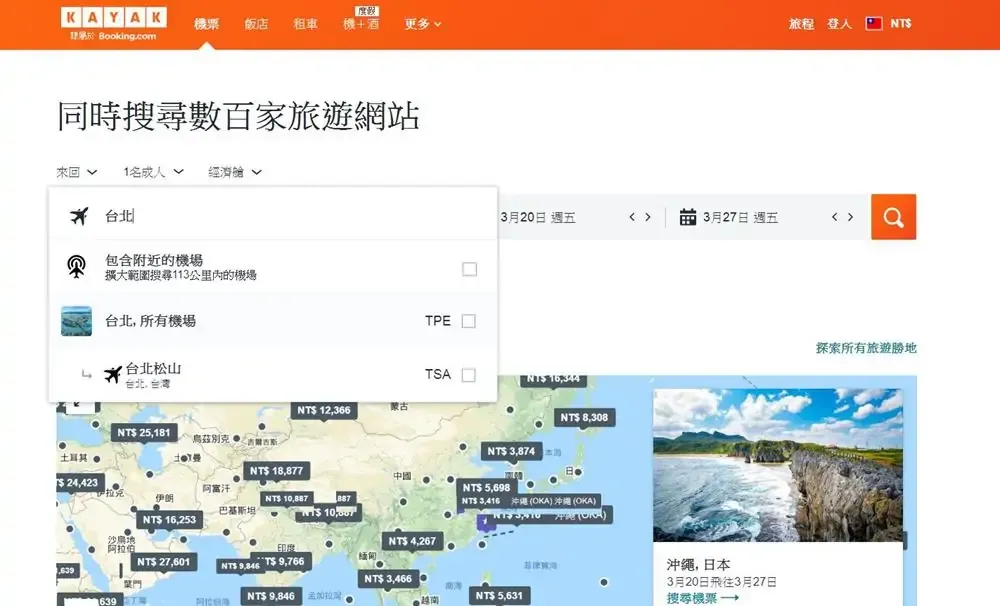Viewport: 1000px width, 606px height.
Task: Go to previous day for 3月27日 return
Action: [x=833, y=217]
